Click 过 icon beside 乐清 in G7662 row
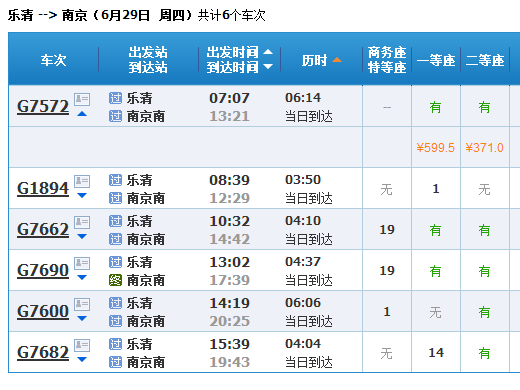Image resolution: width=520 pixels, height=390 pixels. point(115,221)
